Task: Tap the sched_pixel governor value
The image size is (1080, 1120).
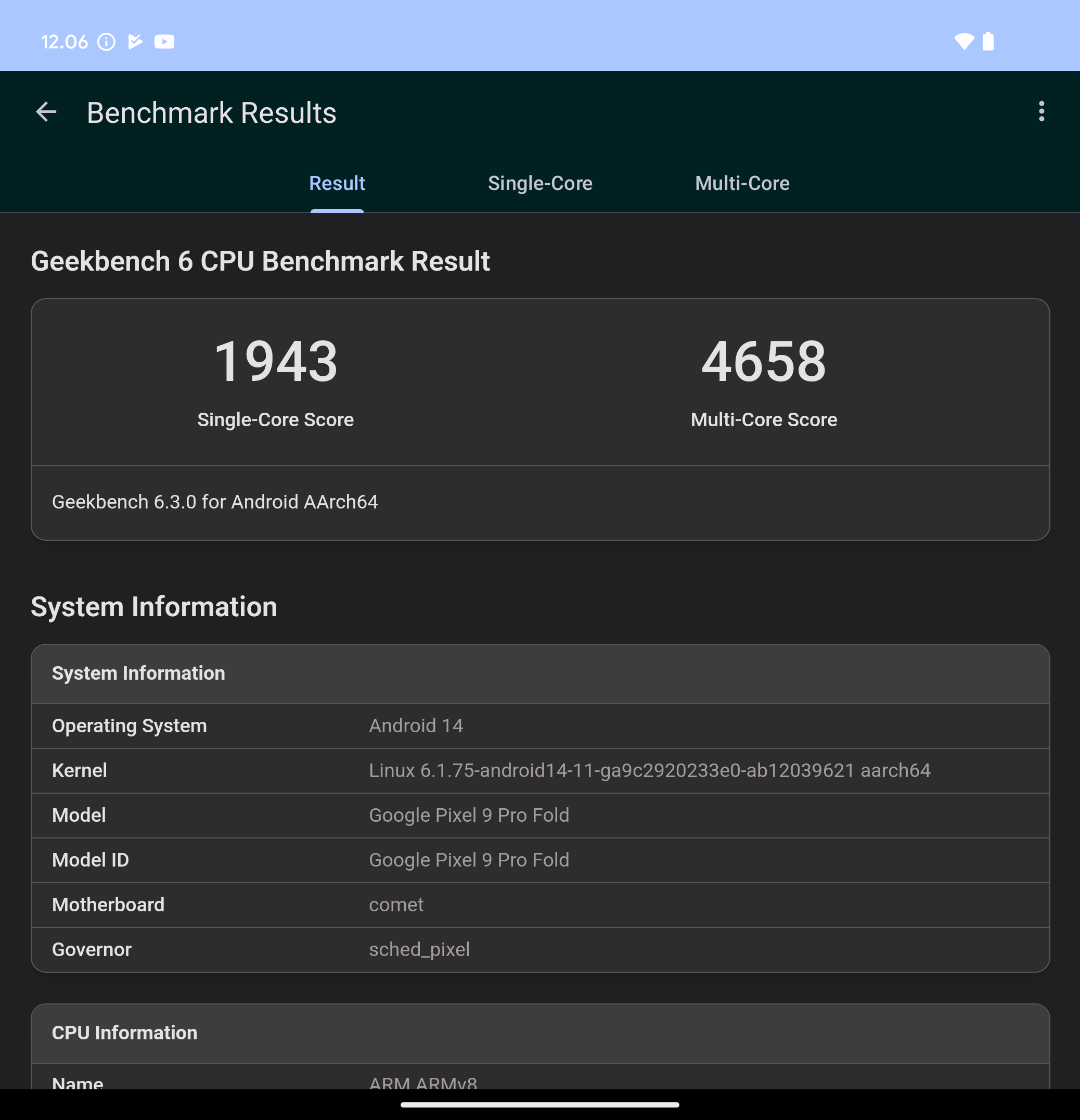Action: point(419,949)
